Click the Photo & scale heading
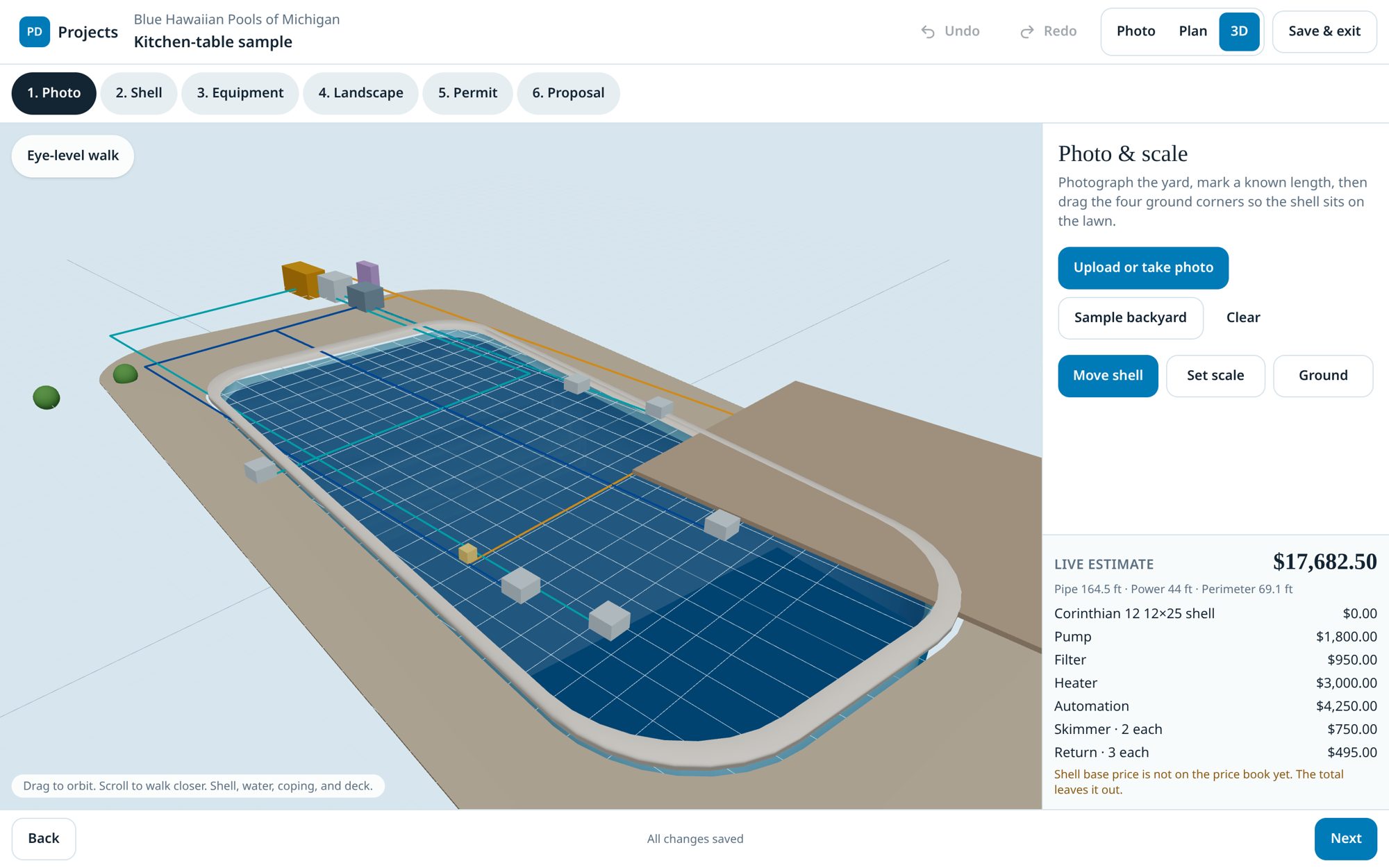Screen dimensions: 1389x868 coord(1123,153)
